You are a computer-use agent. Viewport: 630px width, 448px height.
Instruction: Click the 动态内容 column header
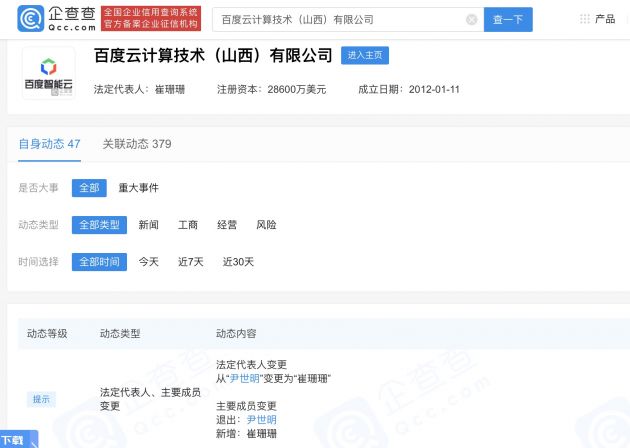236,333
